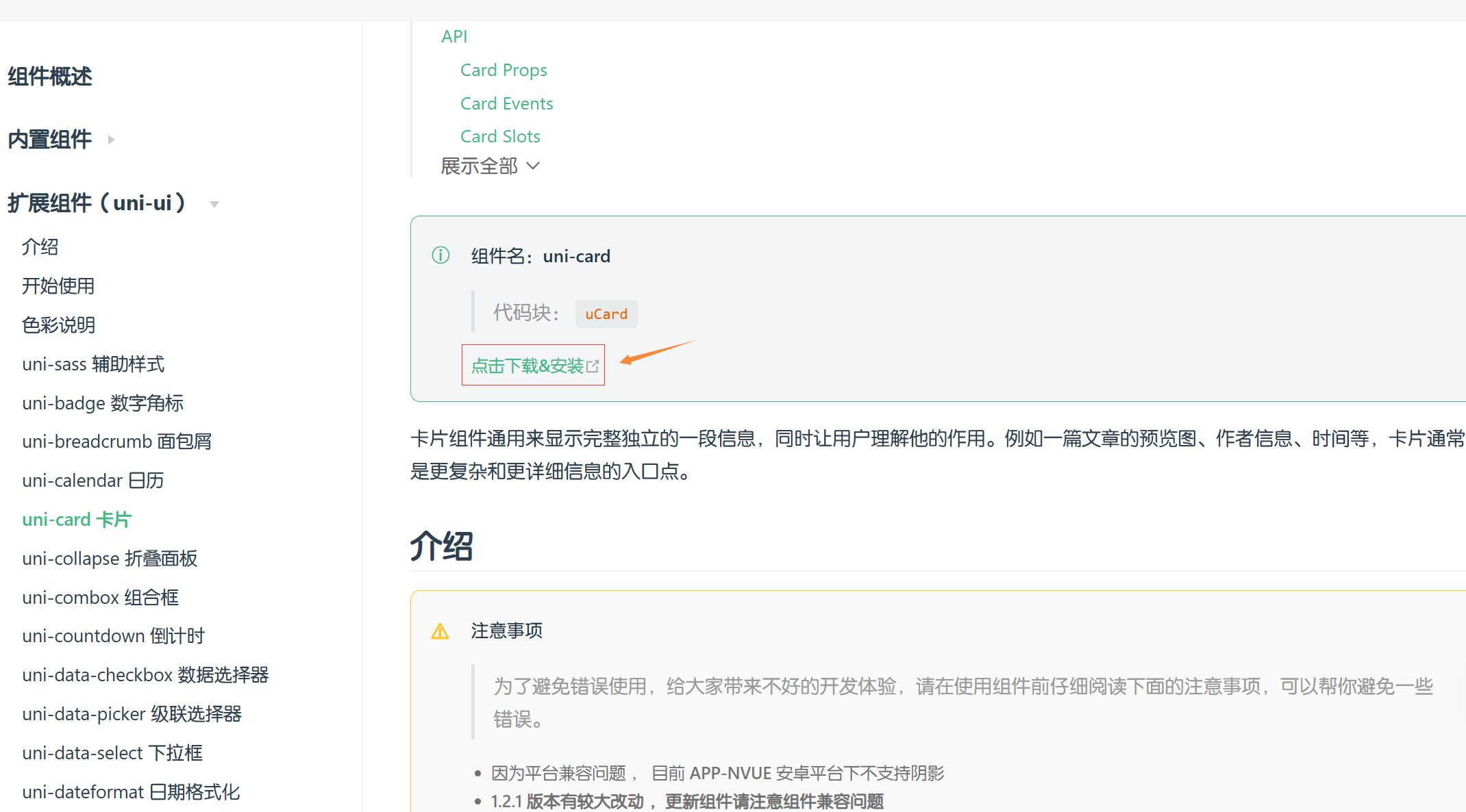
Task: Go to Card Slots section
Action: (x=500, y=136)
